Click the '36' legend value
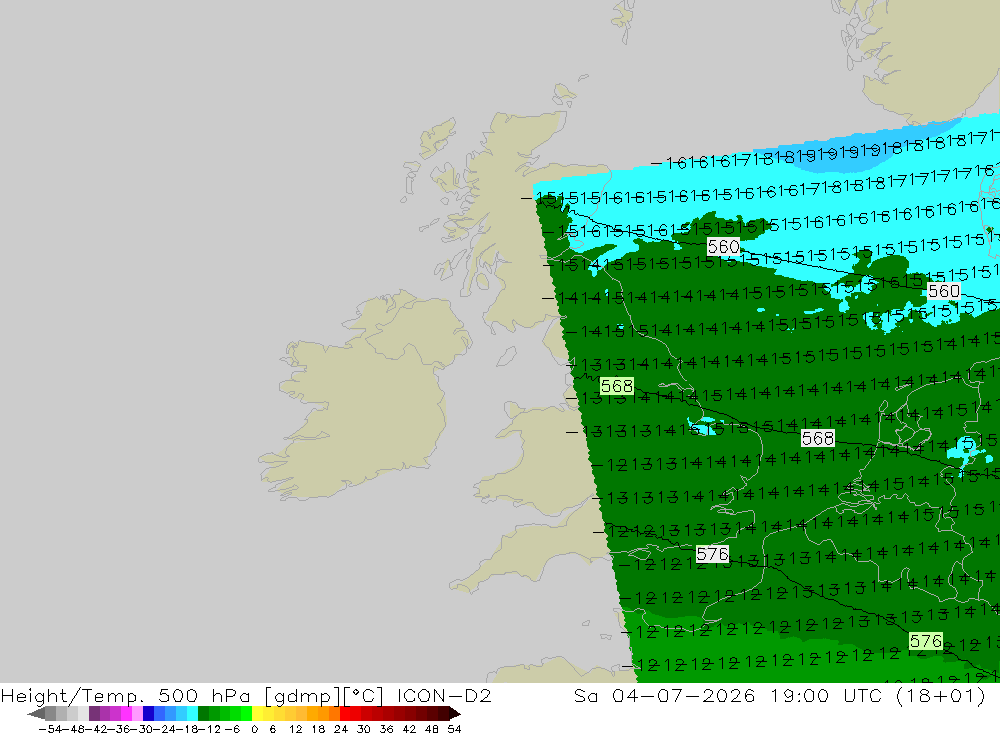 386,729
